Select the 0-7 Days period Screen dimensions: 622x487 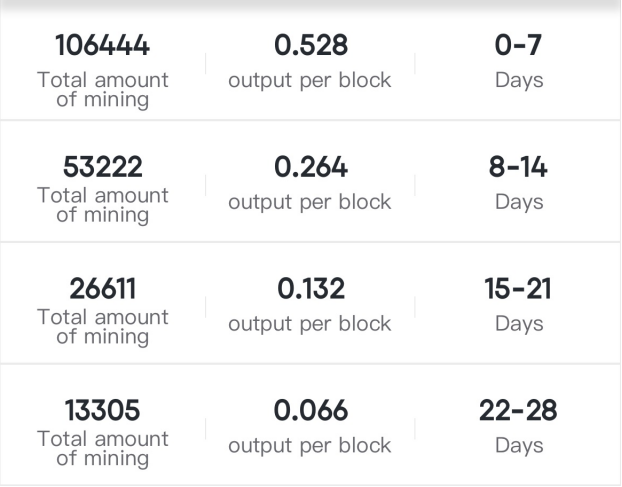tap(518, 45)
